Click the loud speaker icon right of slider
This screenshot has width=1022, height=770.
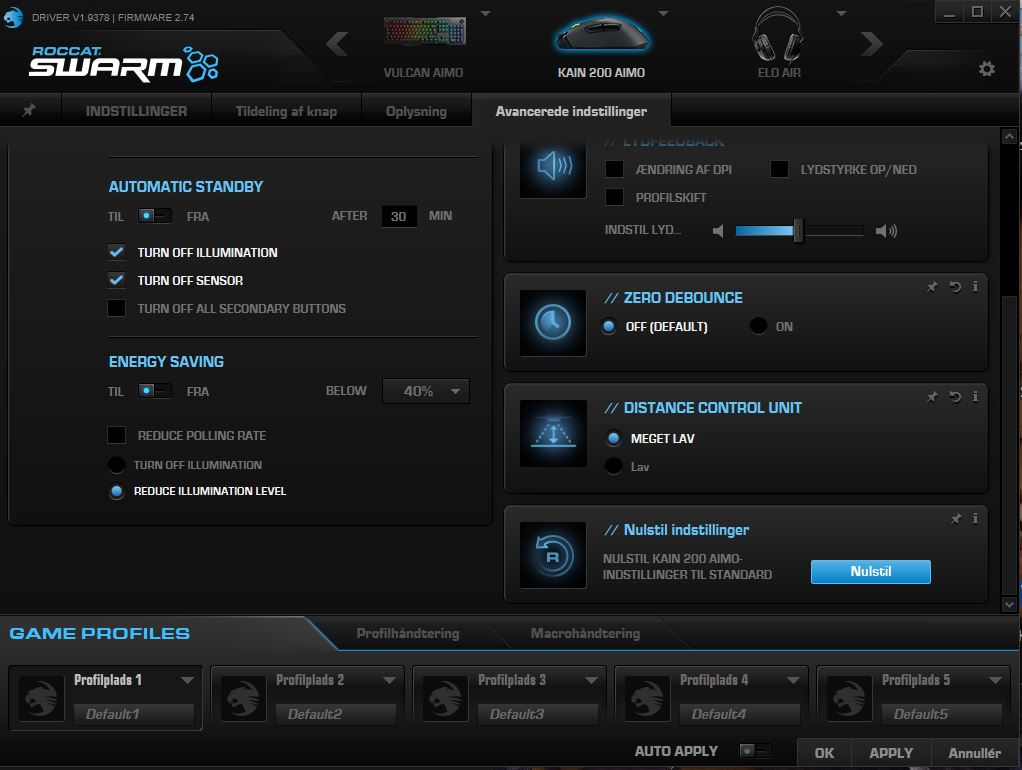[x=886, y=231]
